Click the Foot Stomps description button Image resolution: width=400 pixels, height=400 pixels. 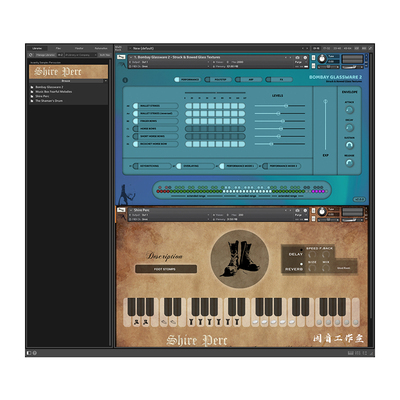(x=166, y=269)
